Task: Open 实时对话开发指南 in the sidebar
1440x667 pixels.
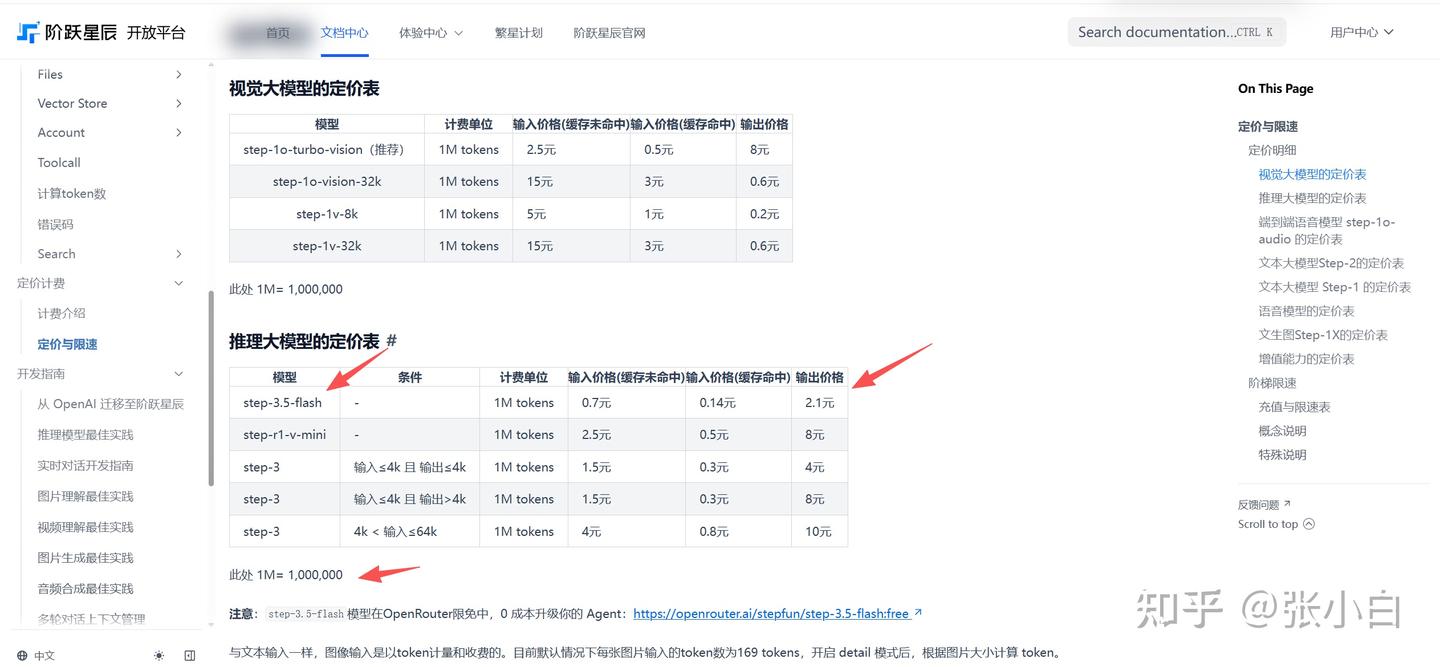Action: (85, 466)
